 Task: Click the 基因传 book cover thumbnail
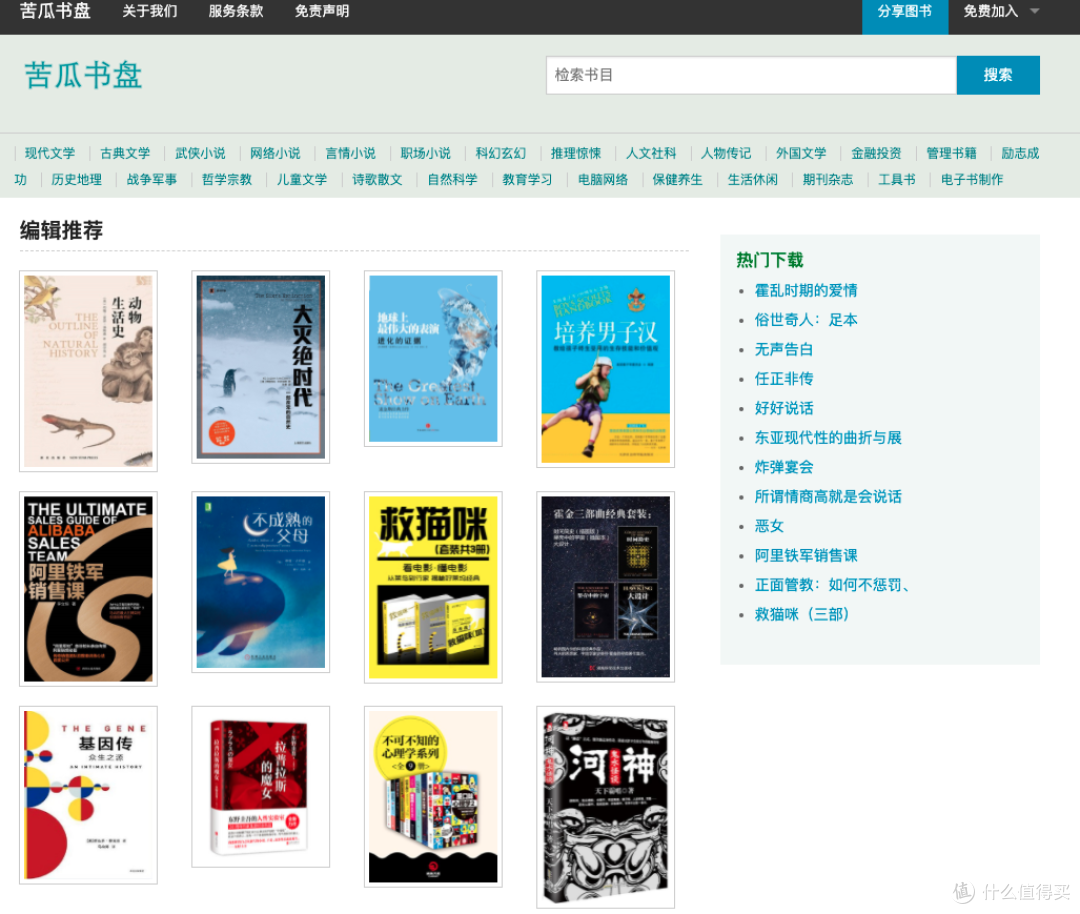87,794
